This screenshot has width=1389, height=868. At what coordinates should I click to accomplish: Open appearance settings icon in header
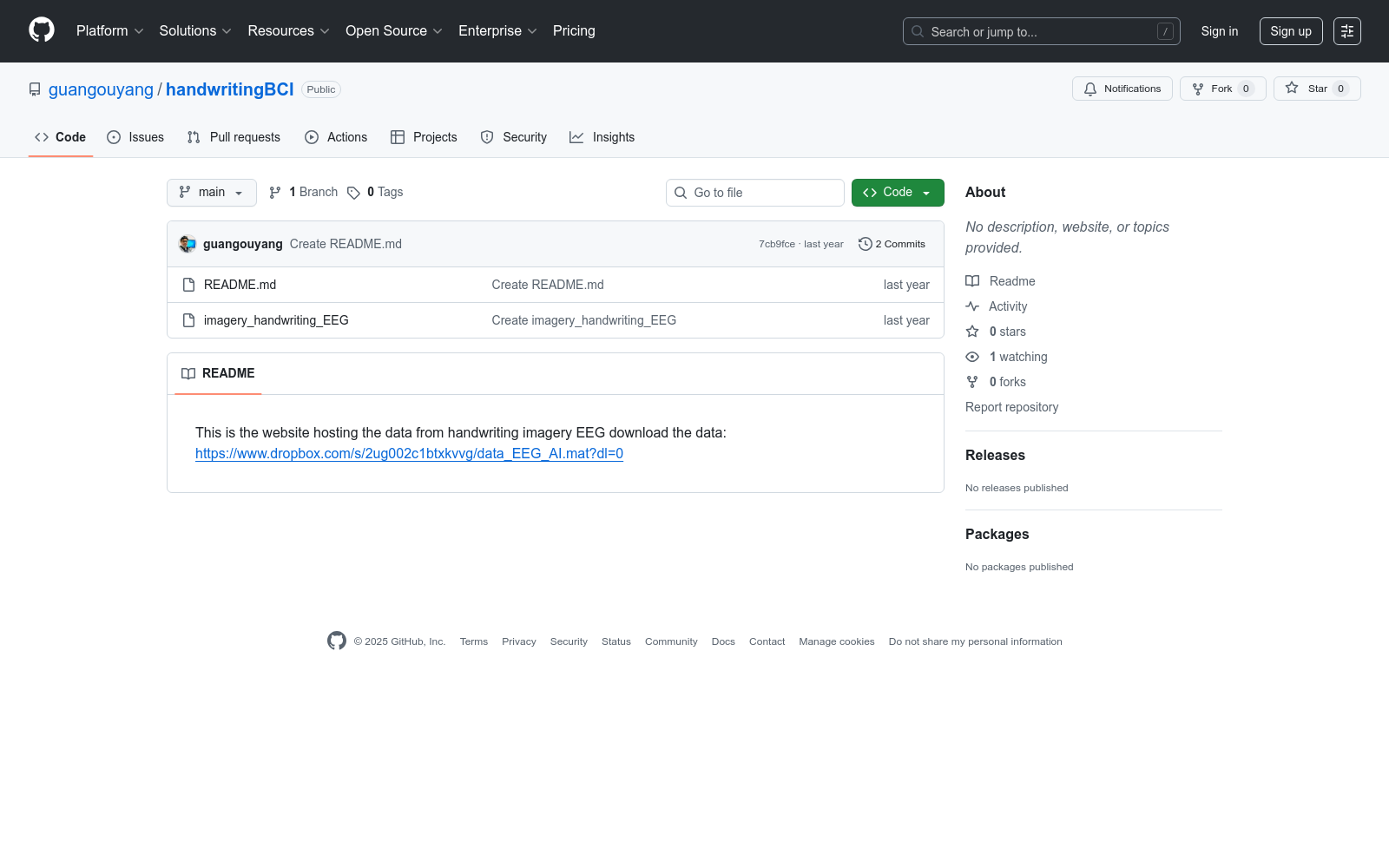click(x=1346, y=31)
